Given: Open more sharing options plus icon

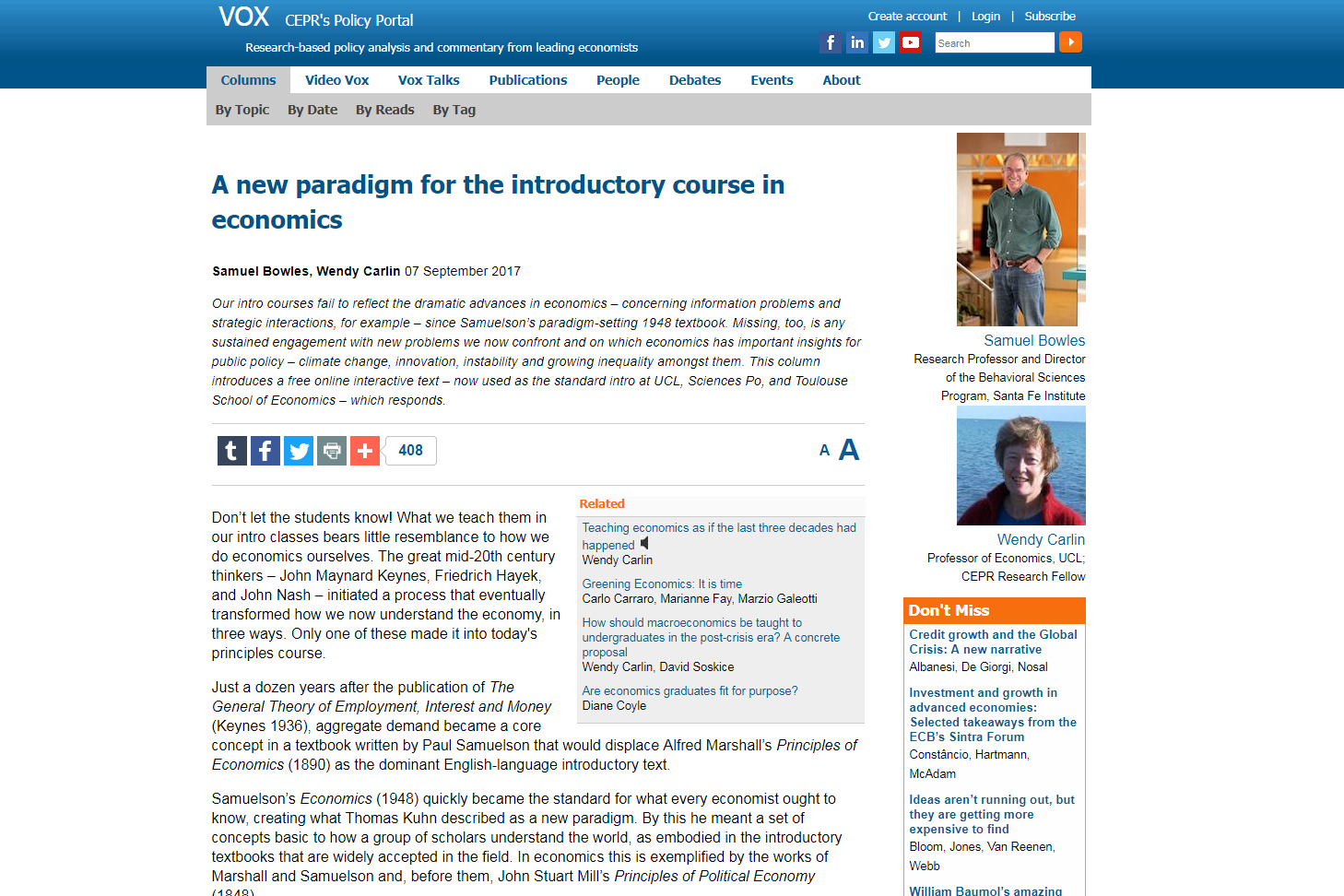Looking at the screenshot, I should click(x=365, y=451).
